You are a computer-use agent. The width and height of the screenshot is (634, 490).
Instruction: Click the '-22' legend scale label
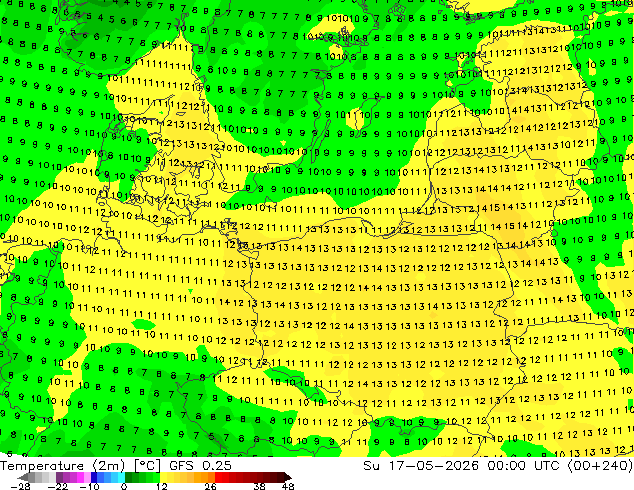coord(58,486)
